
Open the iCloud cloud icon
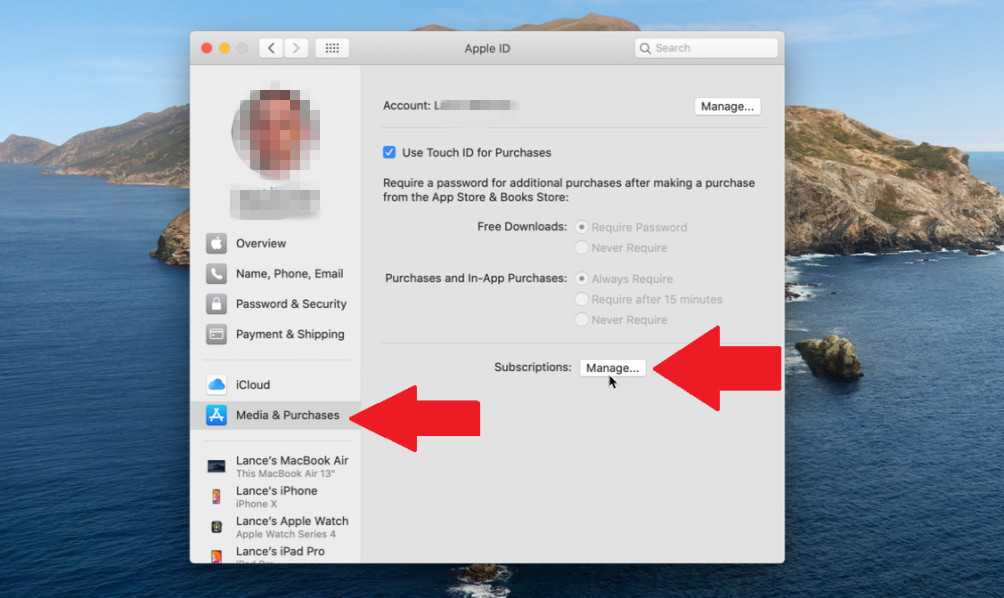216,385
